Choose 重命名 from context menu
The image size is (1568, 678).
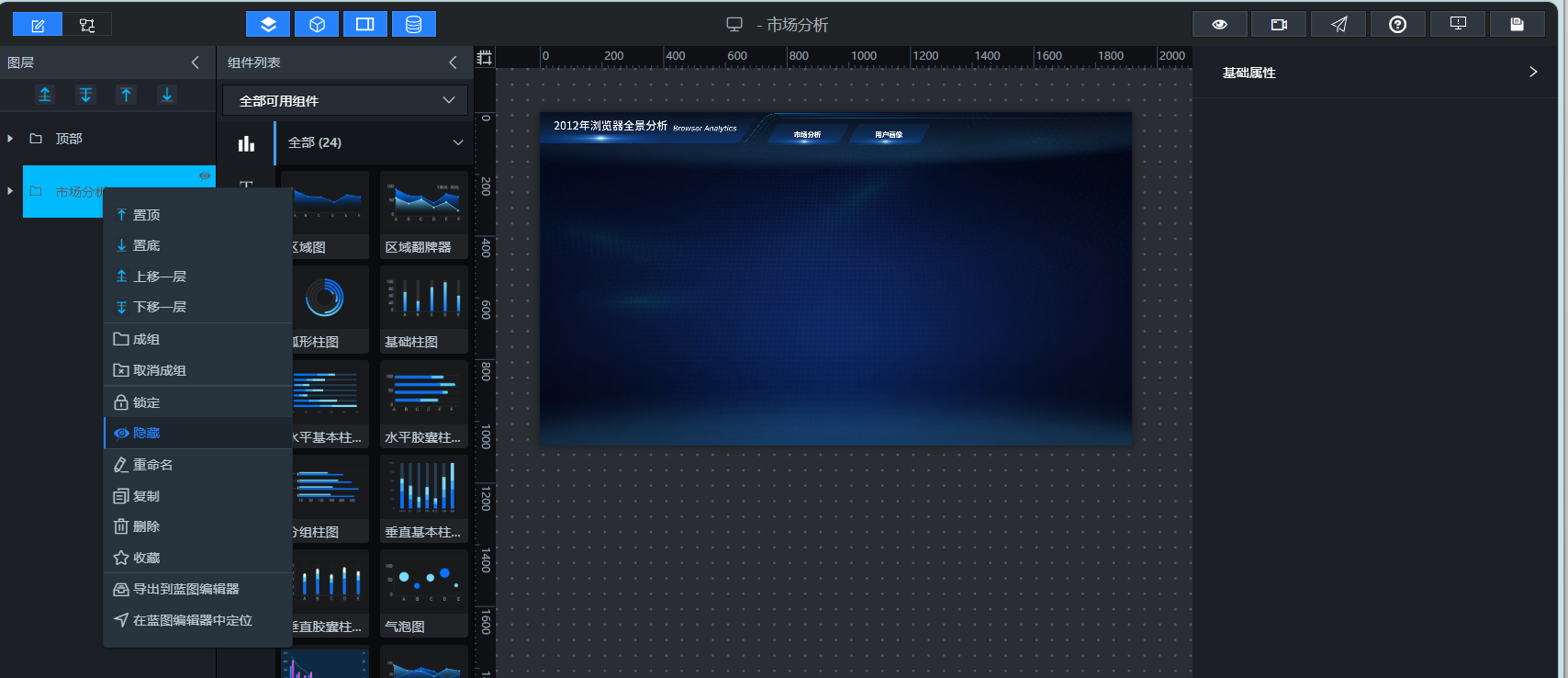coord(197,465)
